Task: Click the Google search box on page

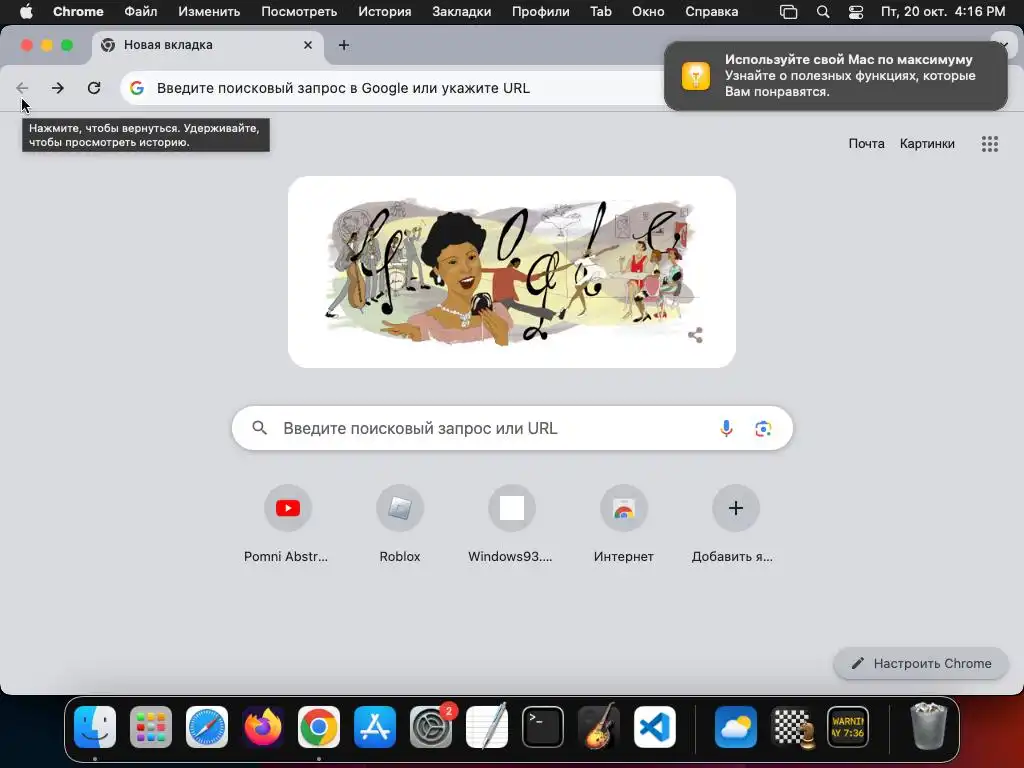Action: click(x=512, y=428)
